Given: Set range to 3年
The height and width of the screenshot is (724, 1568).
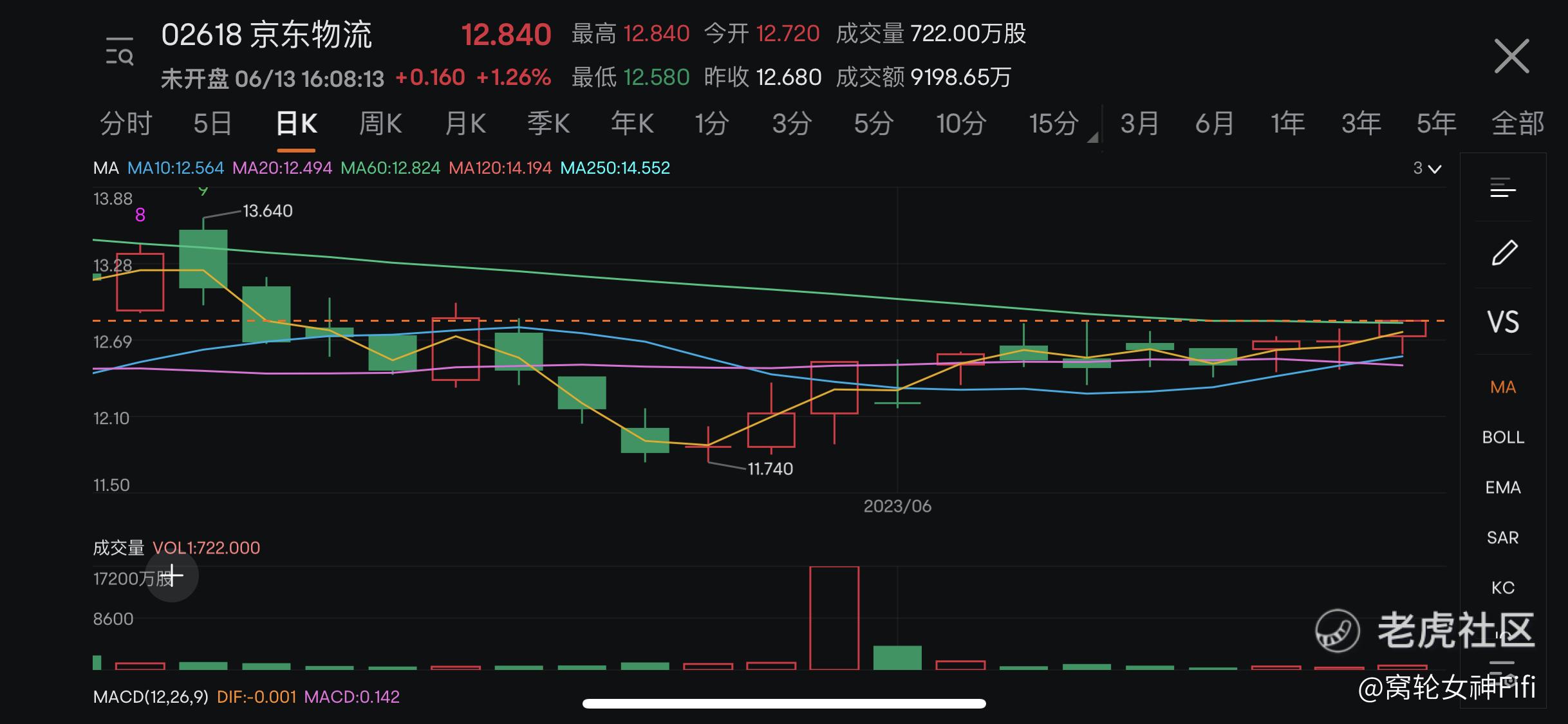Looking at the screenshot, I should click(1361, 123).
